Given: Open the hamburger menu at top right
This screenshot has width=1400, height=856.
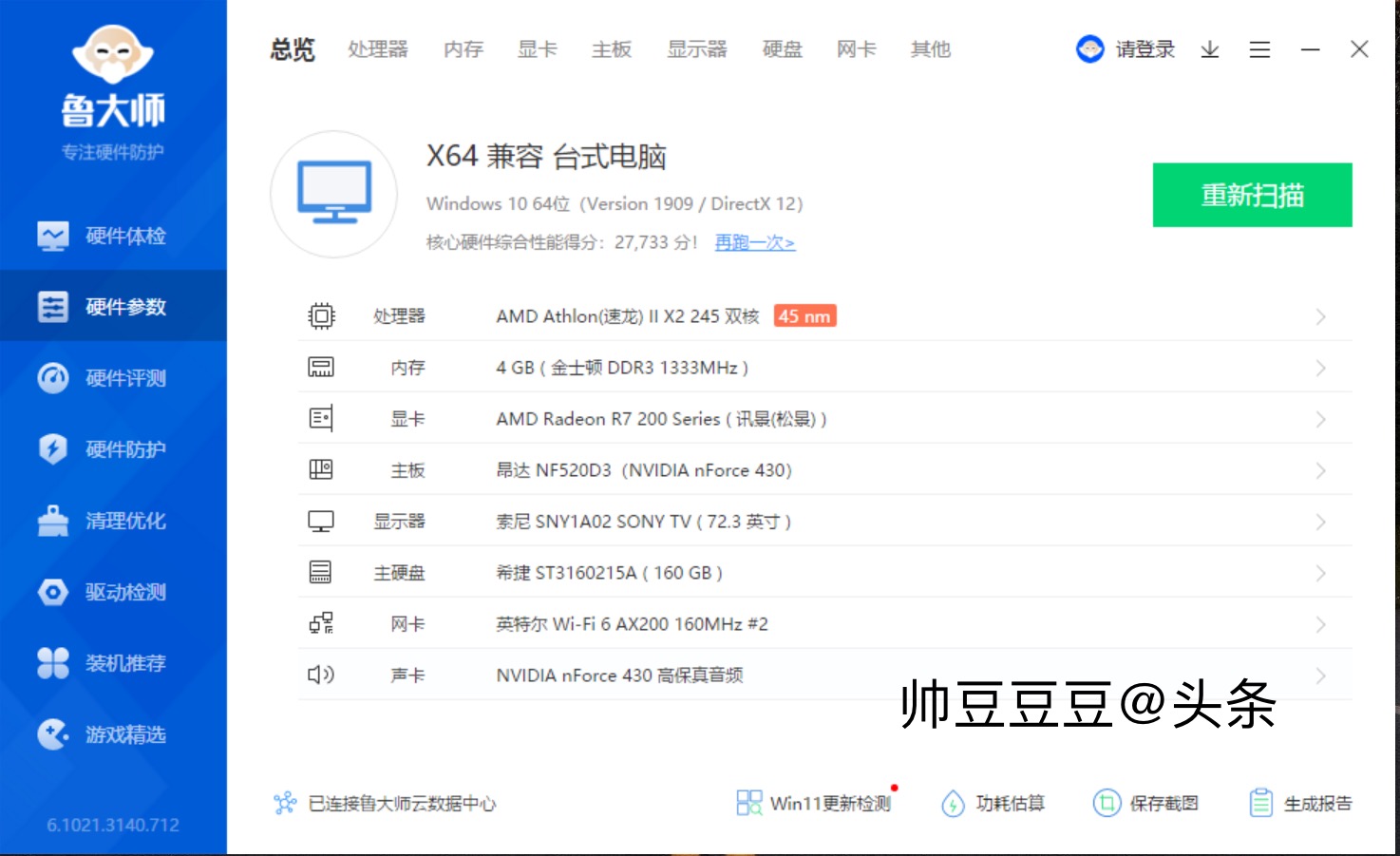Looking at the screenshot, I should click(1260, 49).
